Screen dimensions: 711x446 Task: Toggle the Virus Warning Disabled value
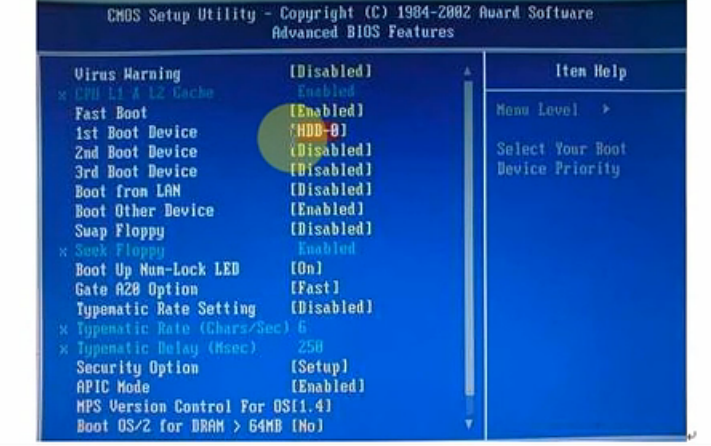pos(331,71)
